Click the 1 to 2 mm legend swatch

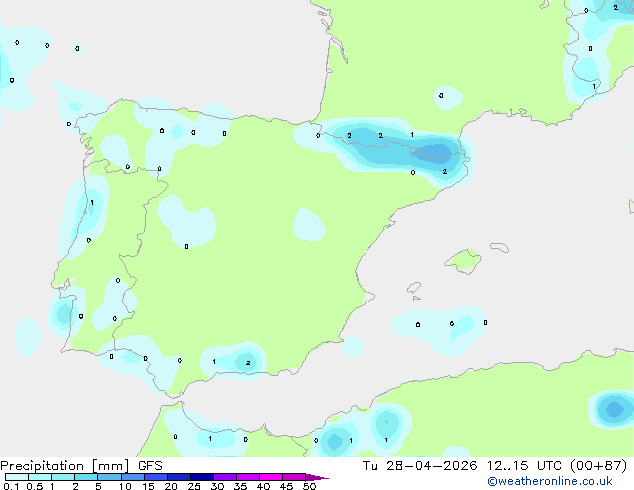point(63,477)
